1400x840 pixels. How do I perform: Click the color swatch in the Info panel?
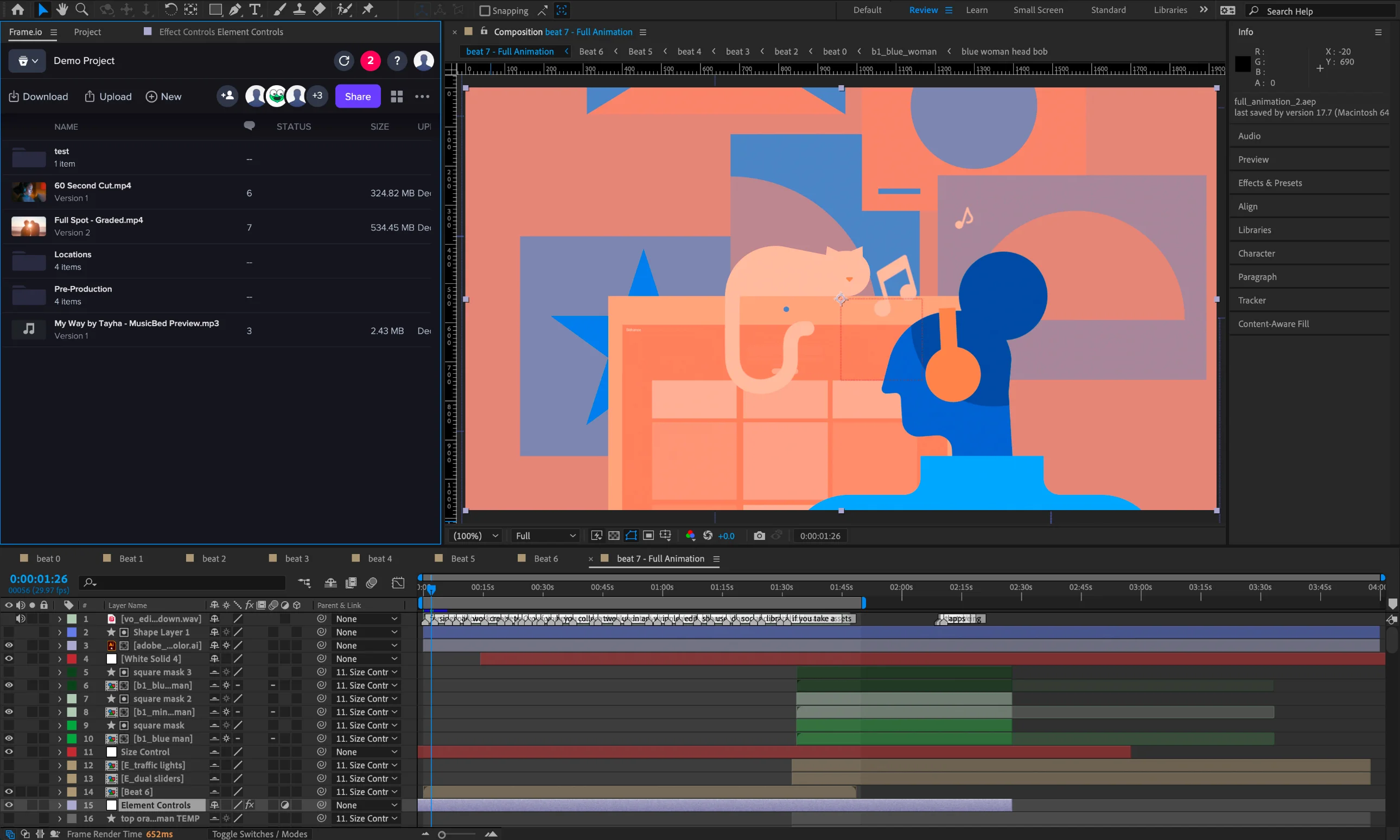click(x=1243, y=64)
